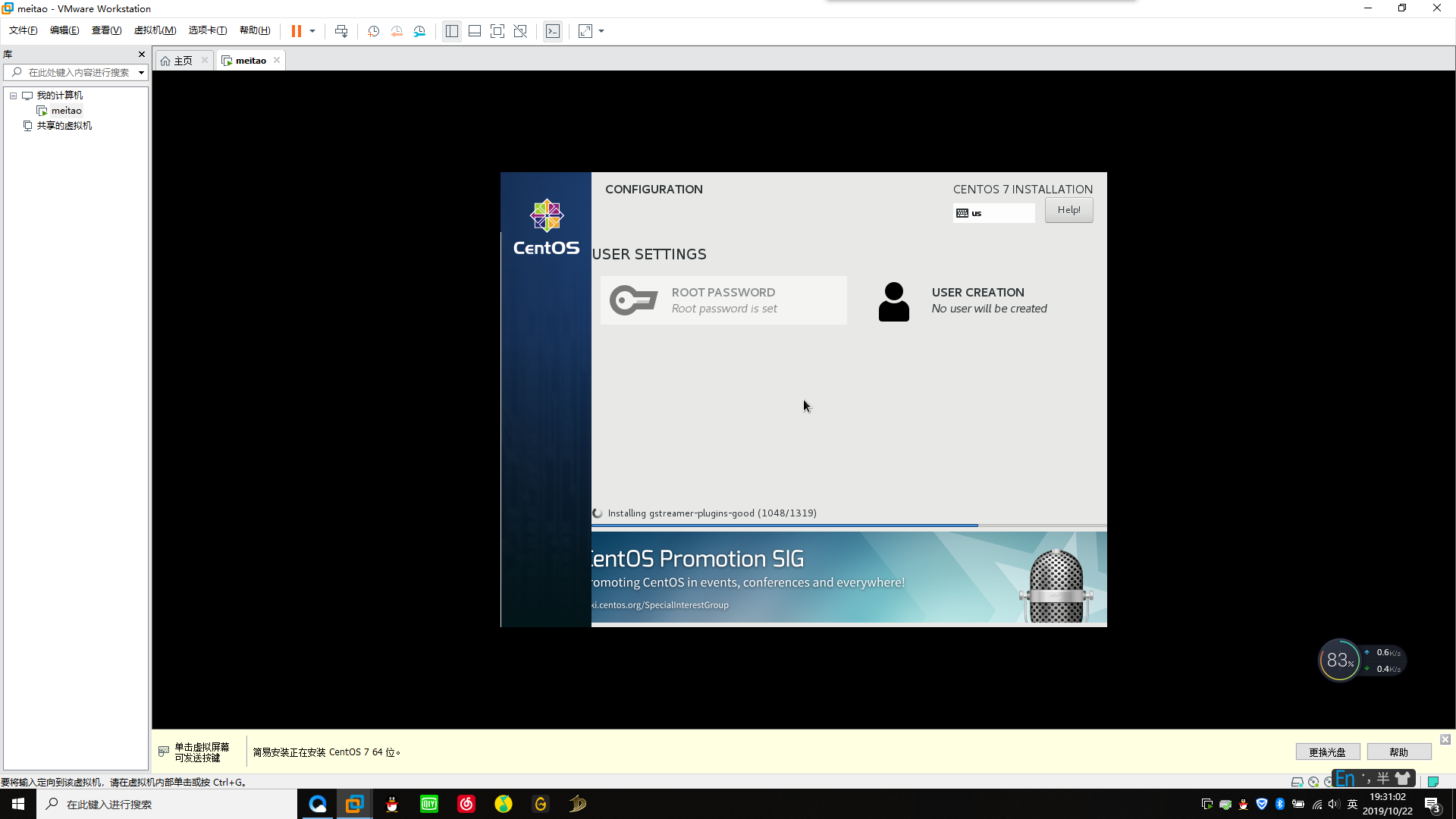
Task: Toggle the thumbnail bar view button
Action: pyautogui.click(x=475, y=31)
